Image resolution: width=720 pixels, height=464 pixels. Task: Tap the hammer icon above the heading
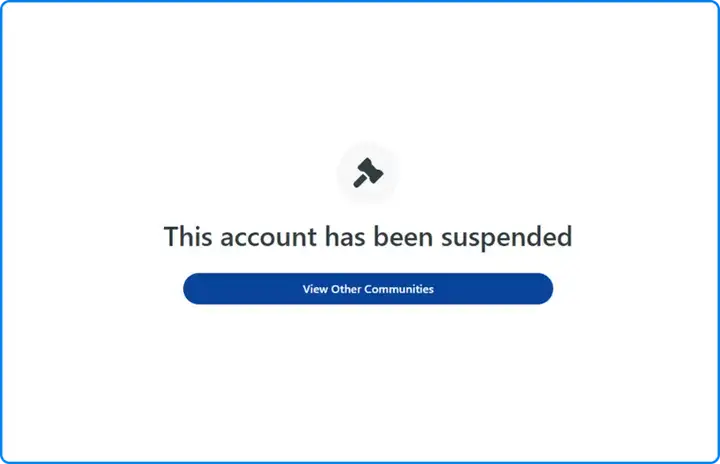(x=368, y=173)
